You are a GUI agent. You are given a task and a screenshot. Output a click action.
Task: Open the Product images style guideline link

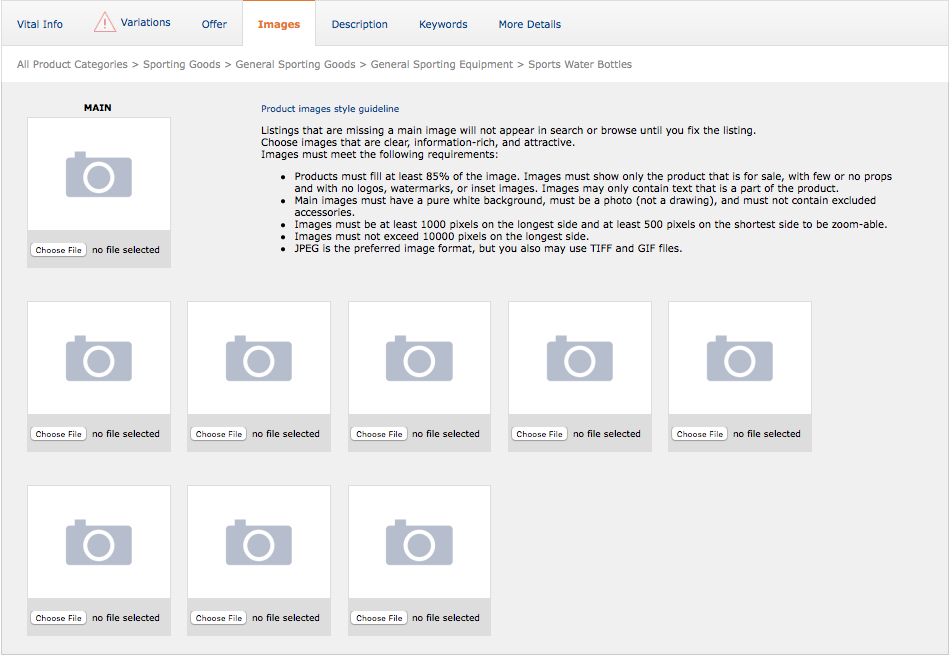tap(331, 108)
